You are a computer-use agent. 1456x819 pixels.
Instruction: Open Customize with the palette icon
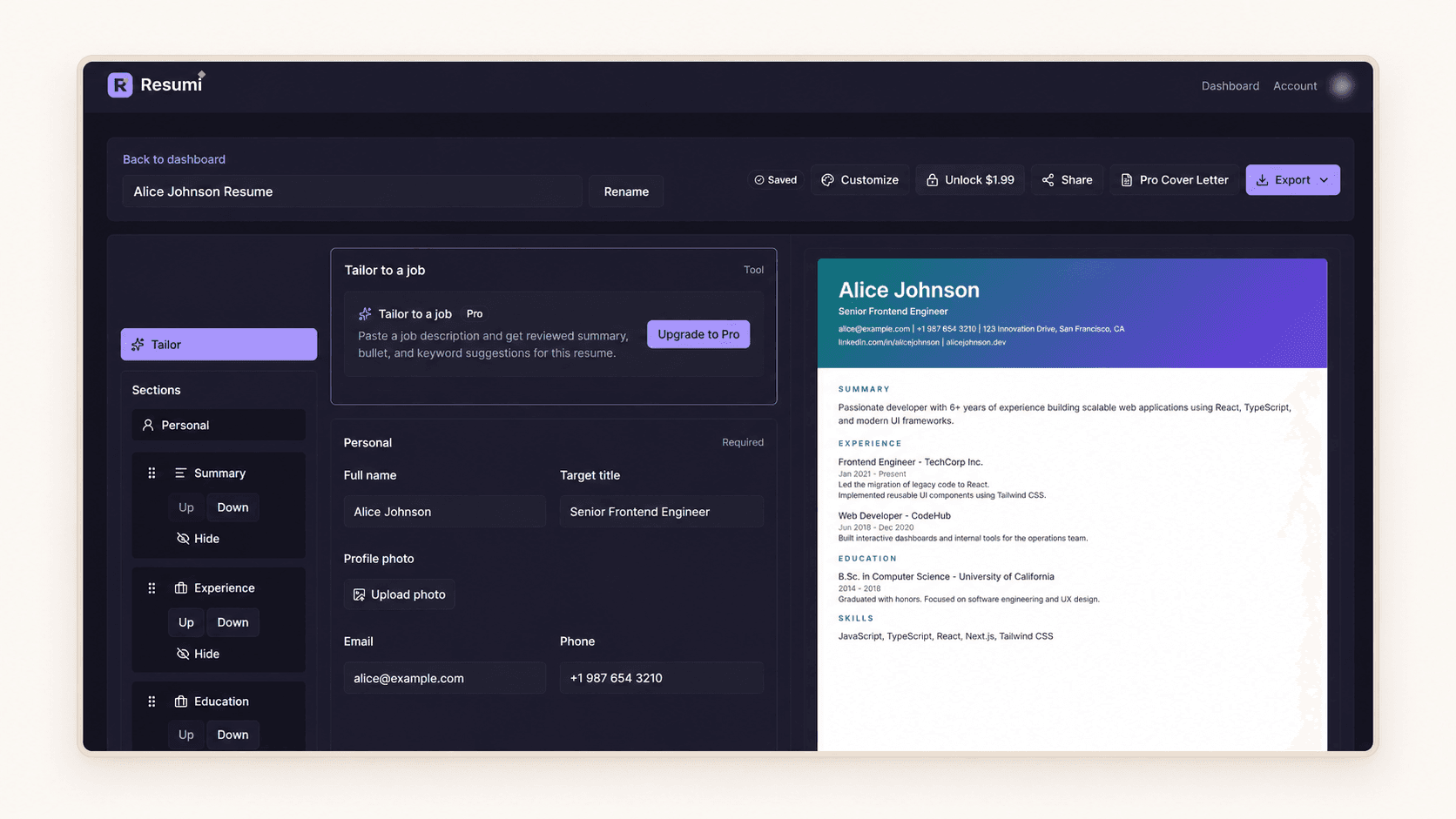pos(859,180)
